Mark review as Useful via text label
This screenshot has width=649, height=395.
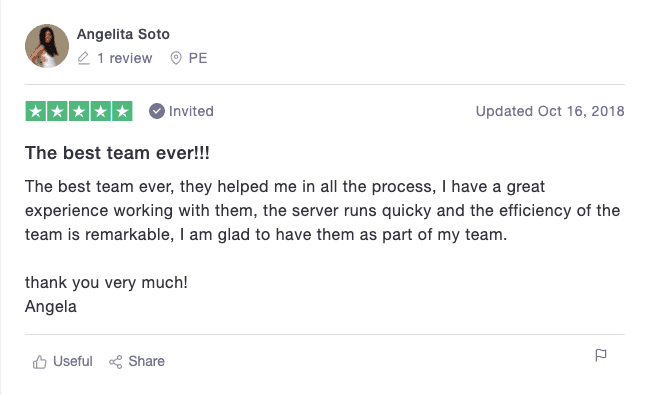(x=73, y=361)
